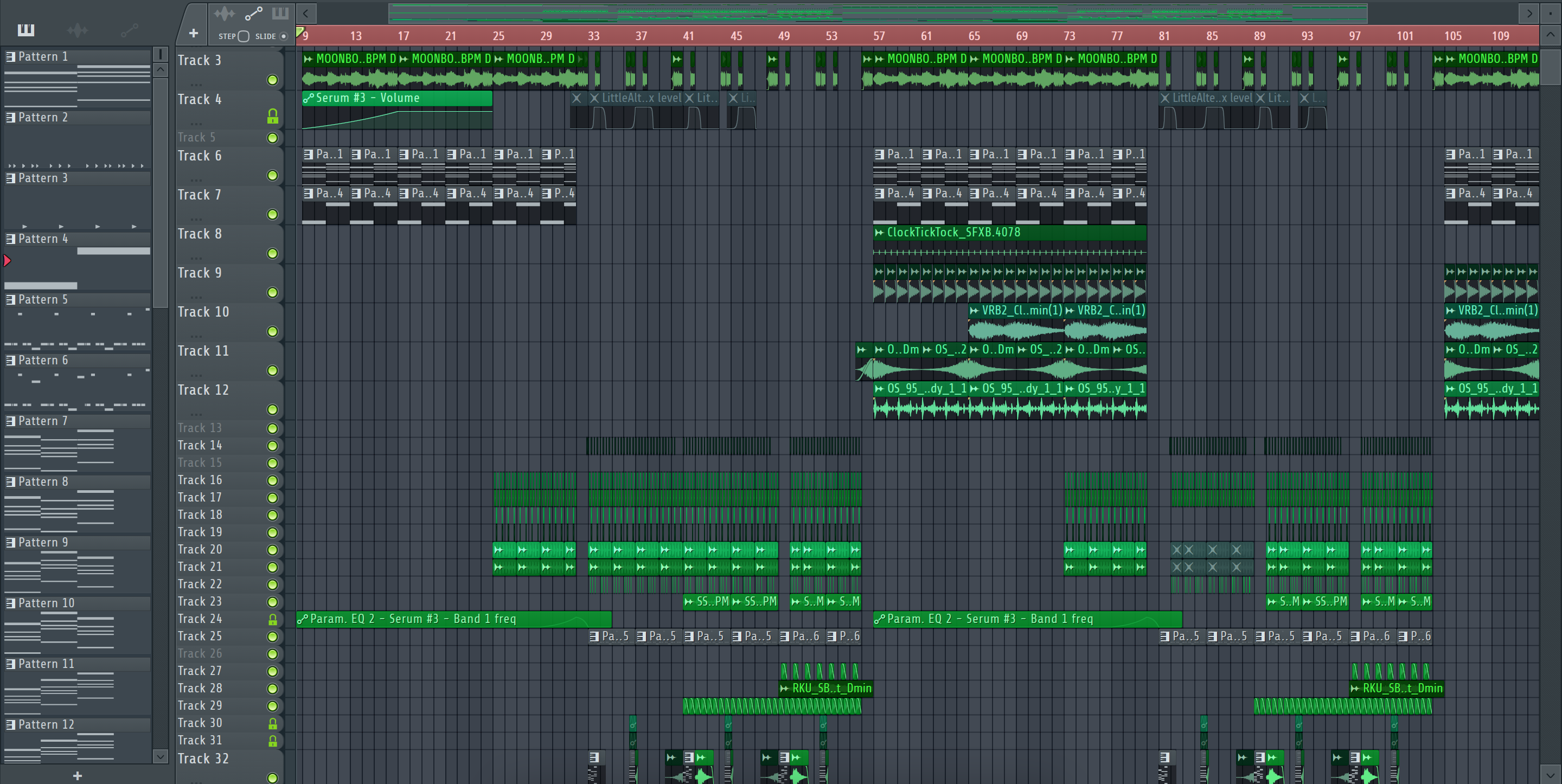Screen dimensions: 1562x784
Task: Click the piano-roll icon beside Pattern 7
Action: click(10, 421)
